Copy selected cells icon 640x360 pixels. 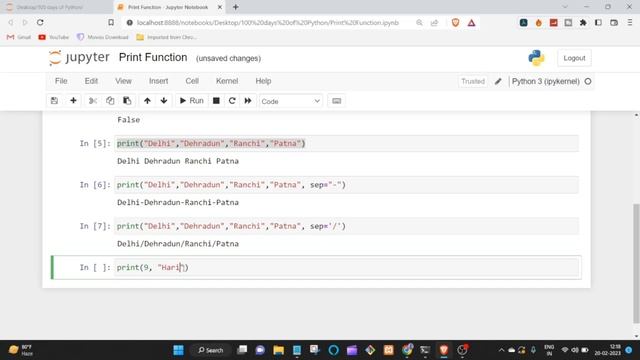pyautogui.click(x=110, y=101)
